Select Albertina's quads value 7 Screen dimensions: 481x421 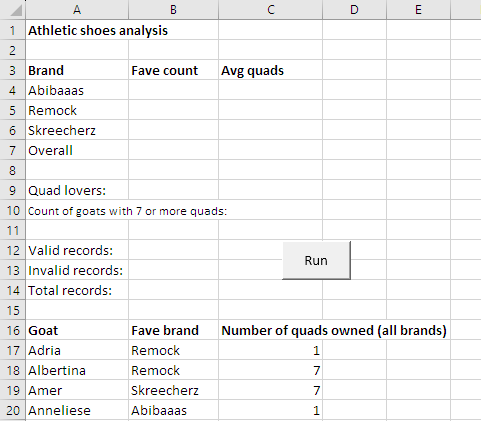click(x=271, y=370)
